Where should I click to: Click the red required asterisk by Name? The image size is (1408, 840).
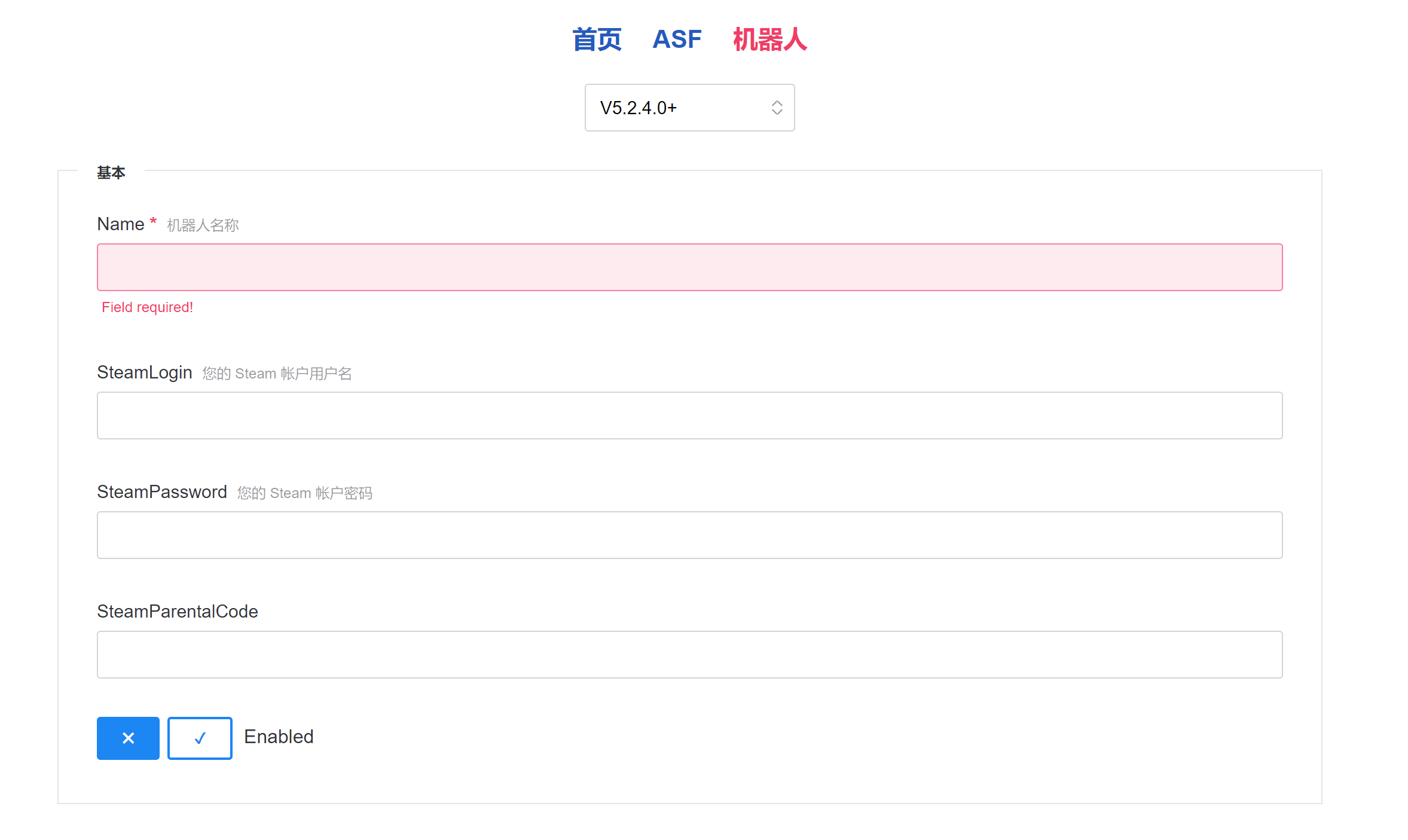point(153,221)
